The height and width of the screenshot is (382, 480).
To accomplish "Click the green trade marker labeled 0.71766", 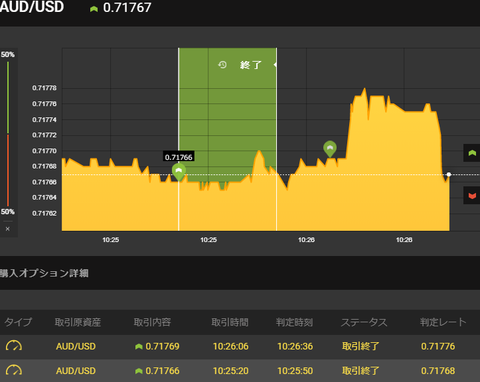I will (x=179, y=172).
